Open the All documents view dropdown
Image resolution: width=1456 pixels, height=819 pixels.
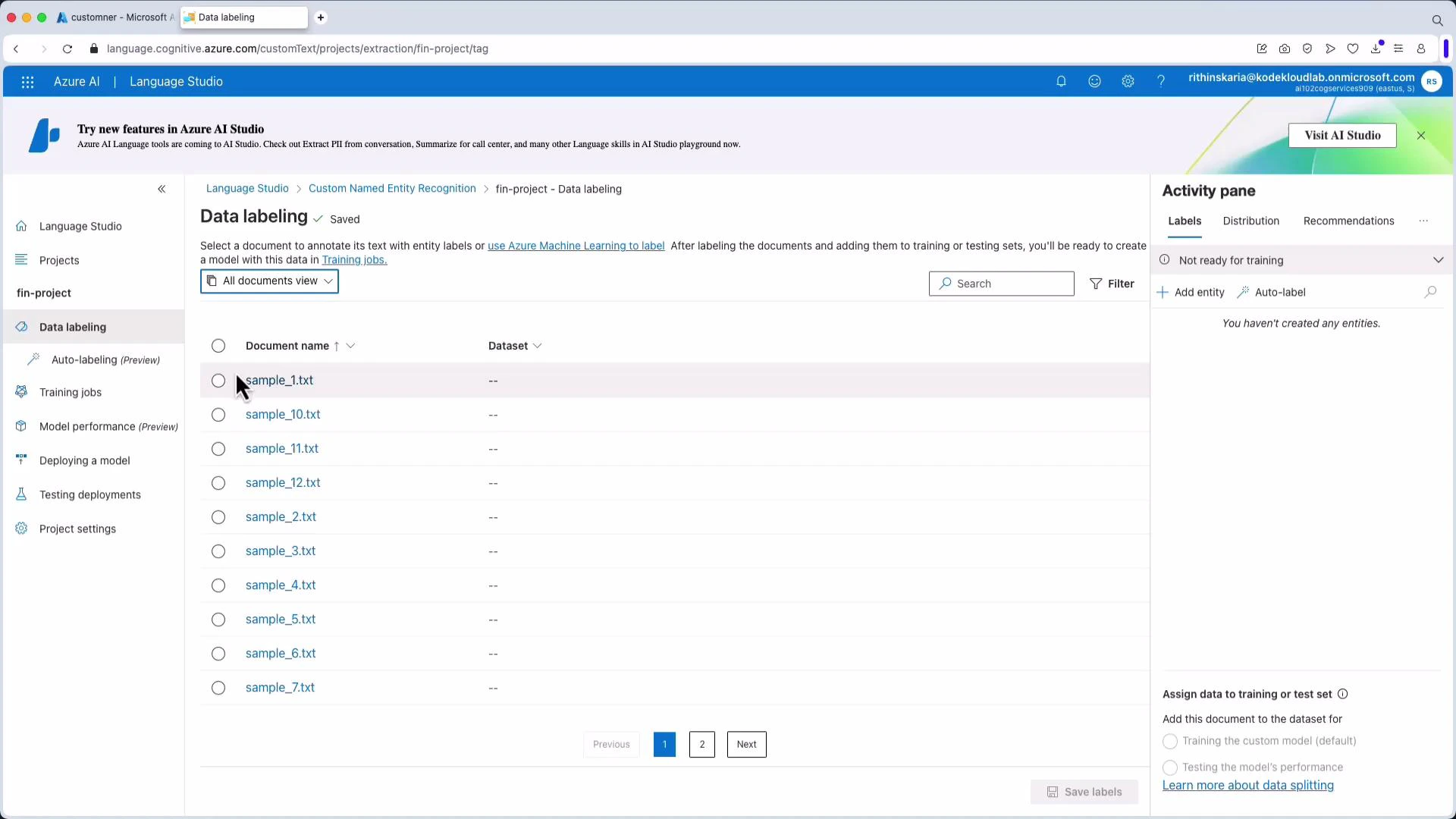(x=269, y=281)
